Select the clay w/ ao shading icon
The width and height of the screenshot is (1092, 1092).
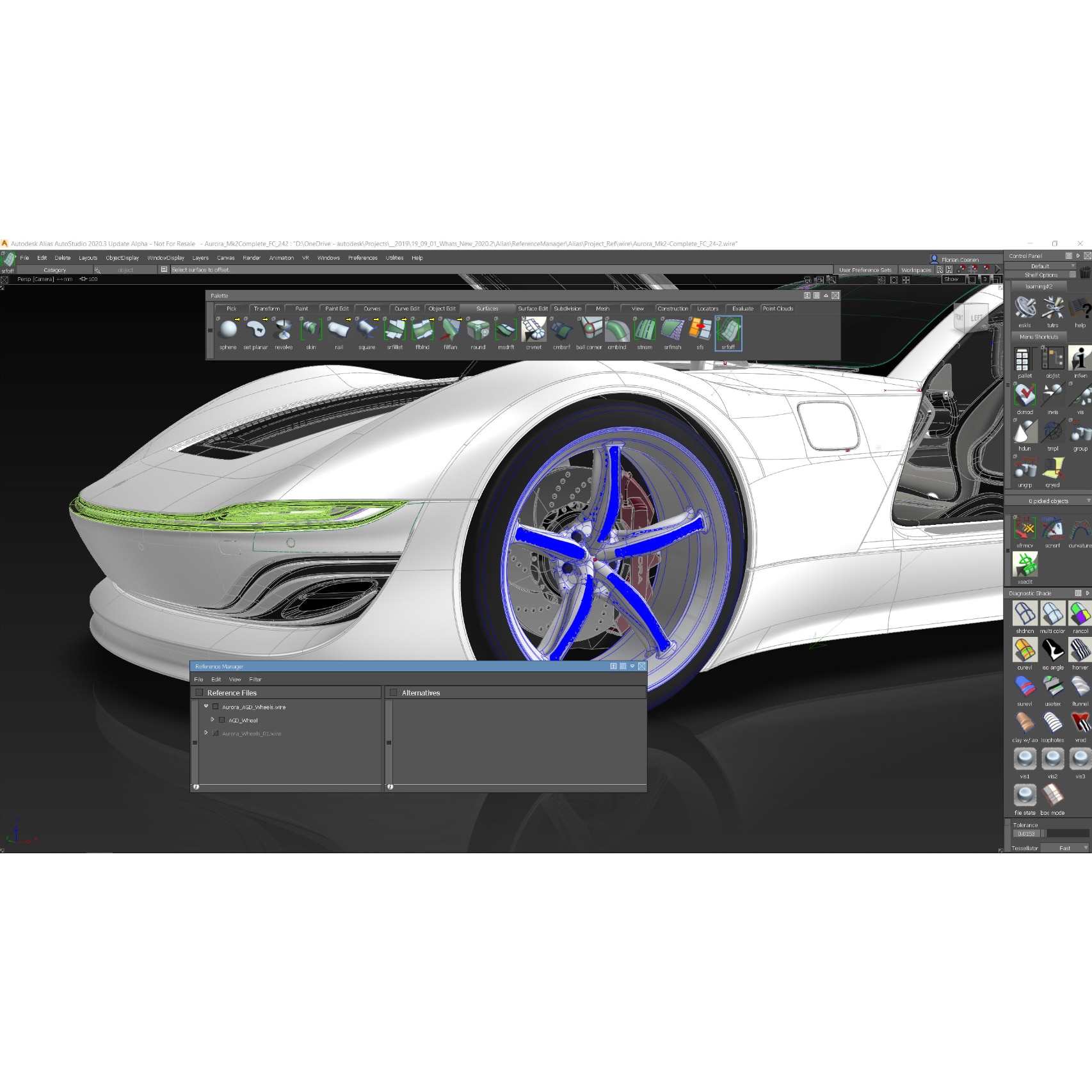(1025, 722)
